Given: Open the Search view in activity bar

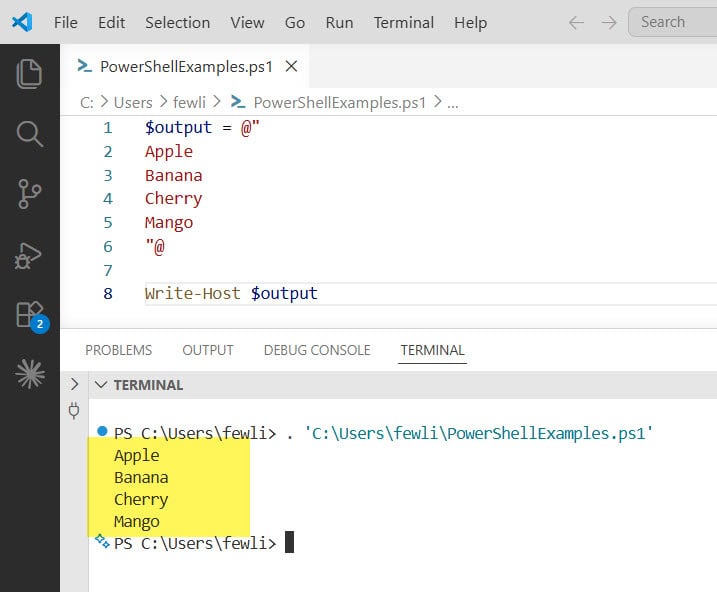Looking at the screenshot, I should click(x=29, y=133).
